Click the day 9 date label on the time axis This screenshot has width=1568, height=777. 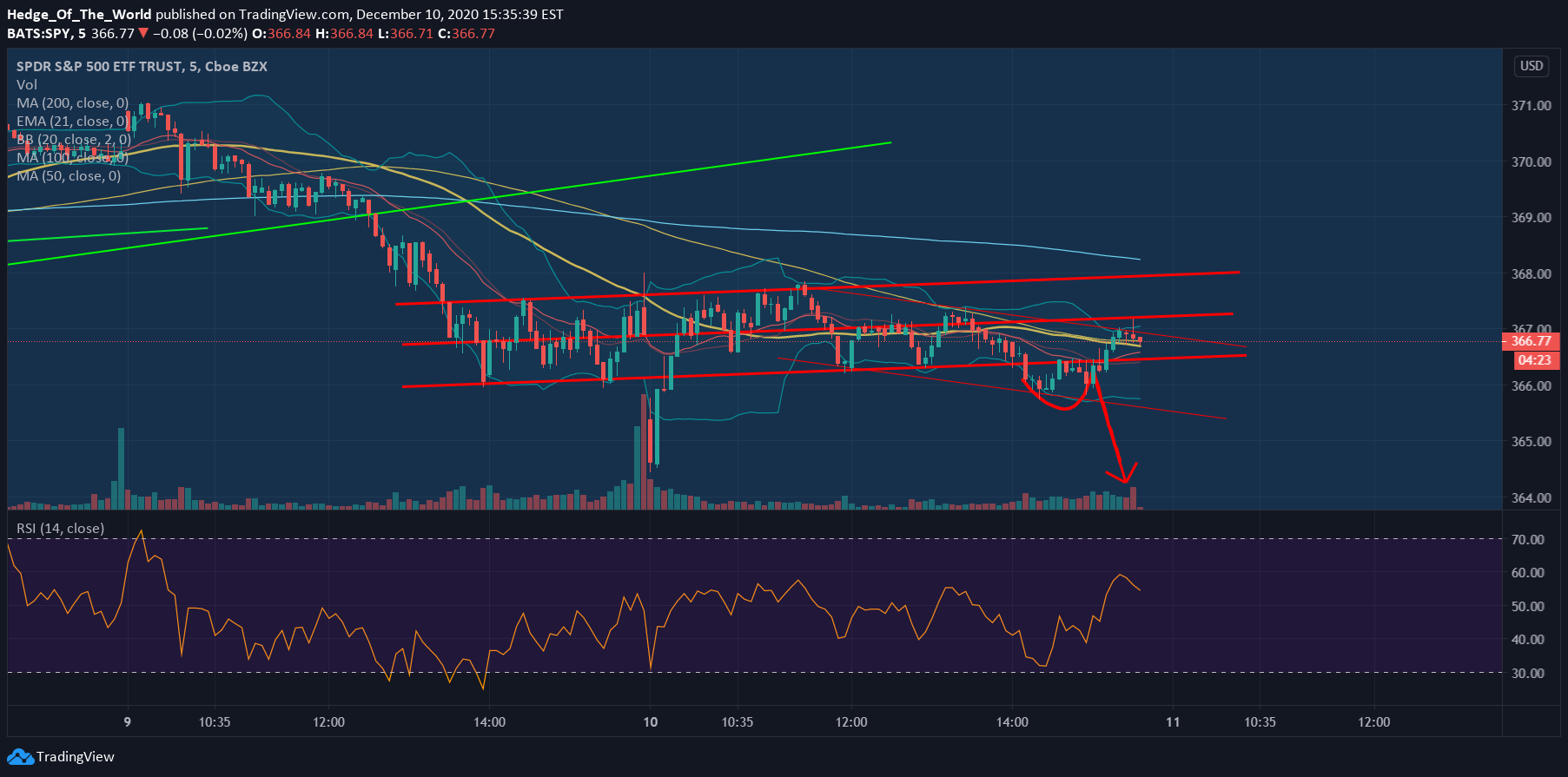[x=128, y=722]
